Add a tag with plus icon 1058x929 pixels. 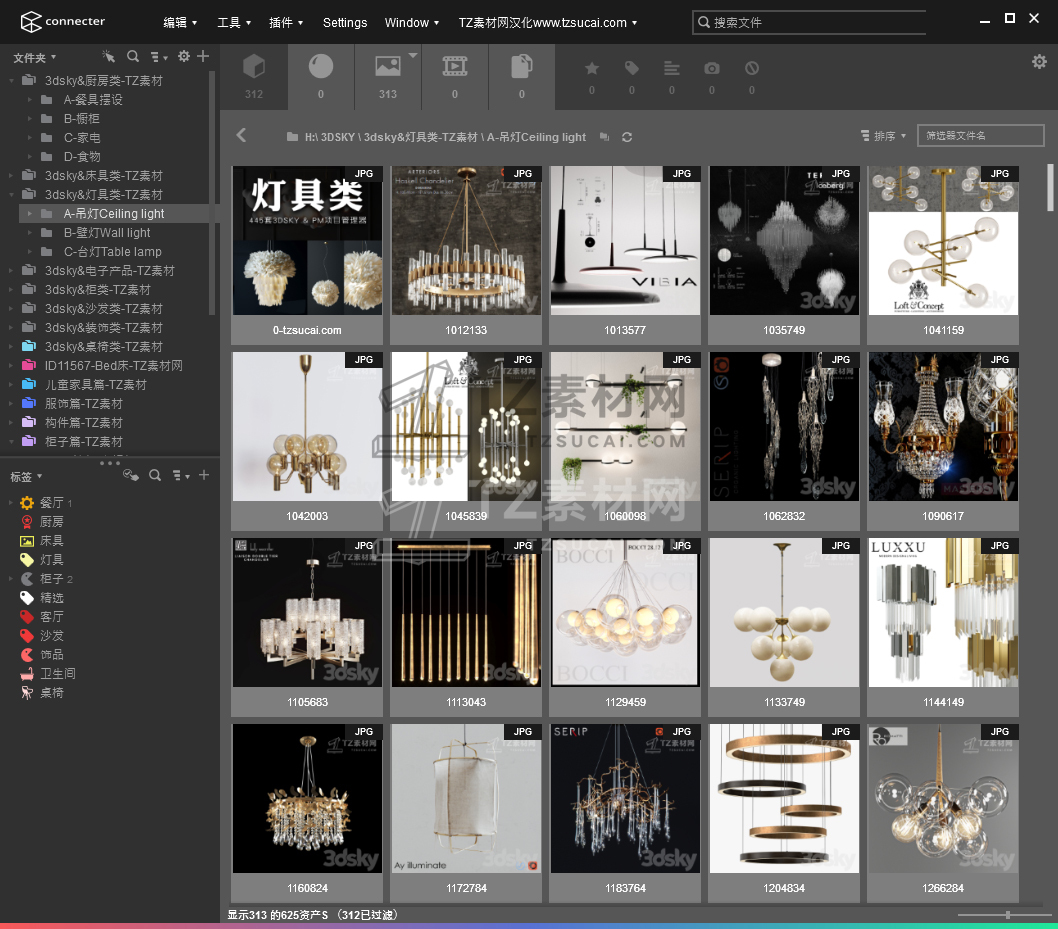tap(204, 476)
